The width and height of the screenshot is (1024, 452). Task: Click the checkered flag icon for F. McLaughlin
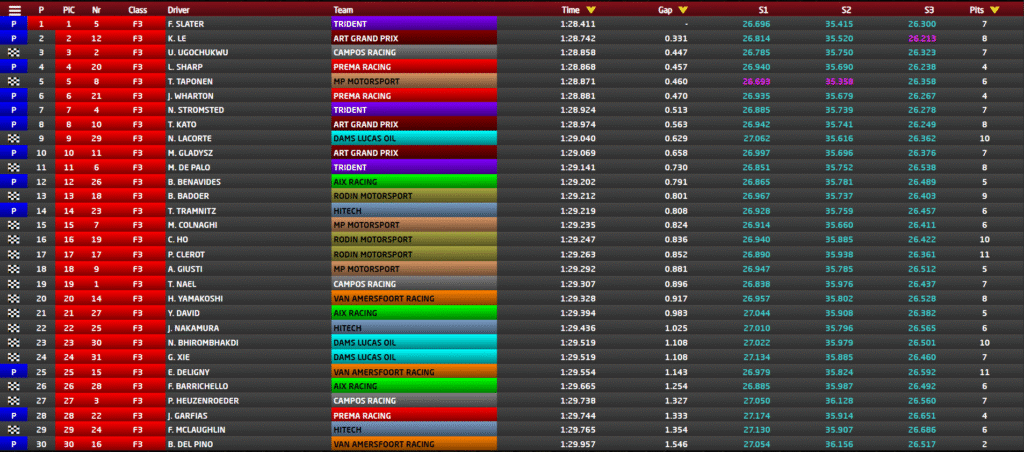click(x=14, y=429)
